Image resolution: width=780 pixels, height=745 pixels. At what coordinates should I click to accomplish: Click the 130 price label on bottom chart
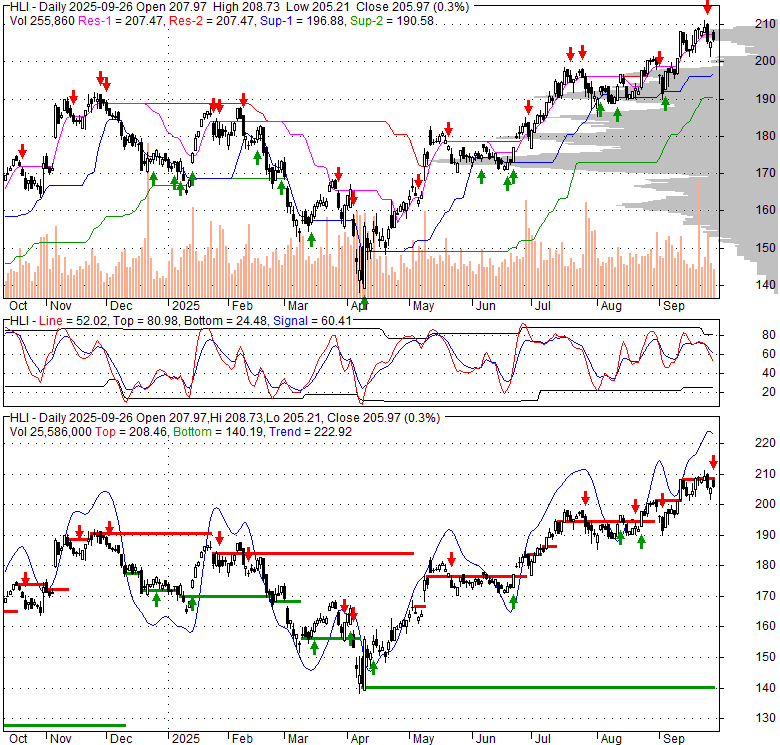coord(766,718)
